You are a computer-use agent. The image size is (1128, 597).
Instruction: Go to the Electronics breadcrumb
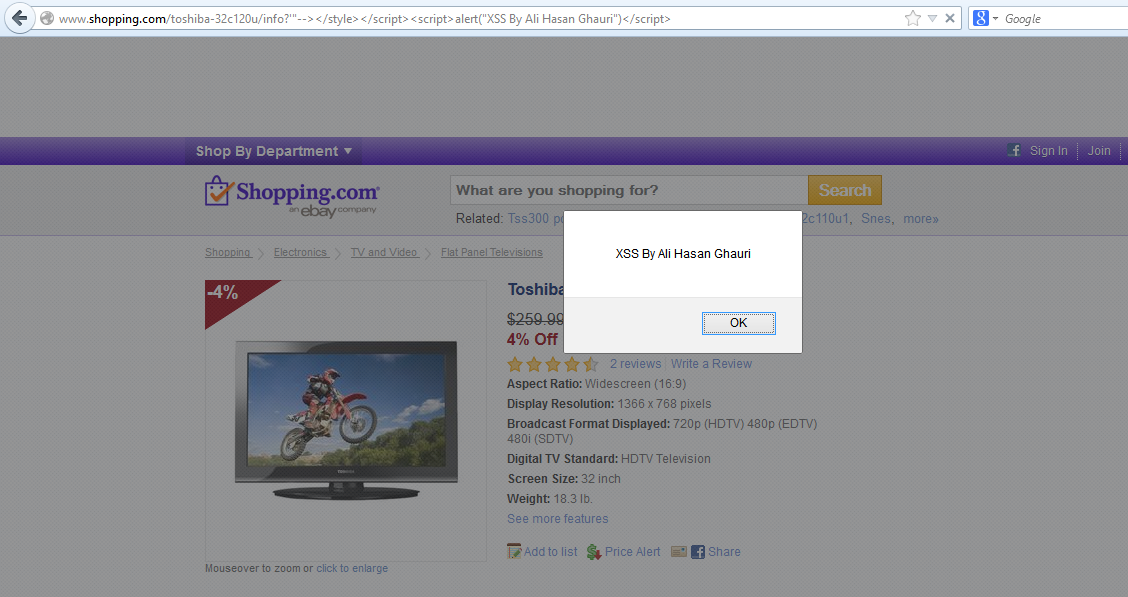tap(300, 252)
